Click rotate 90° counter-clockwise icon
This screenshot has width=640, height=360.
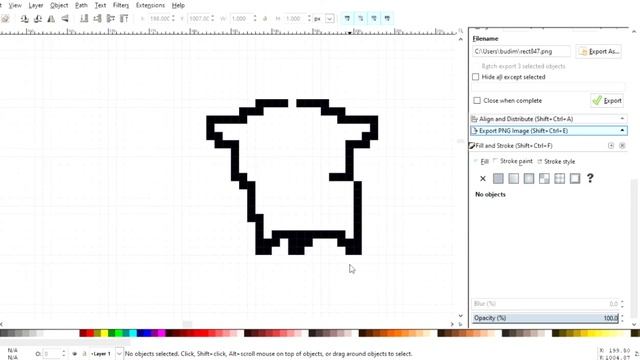click(x=24, y=18)
